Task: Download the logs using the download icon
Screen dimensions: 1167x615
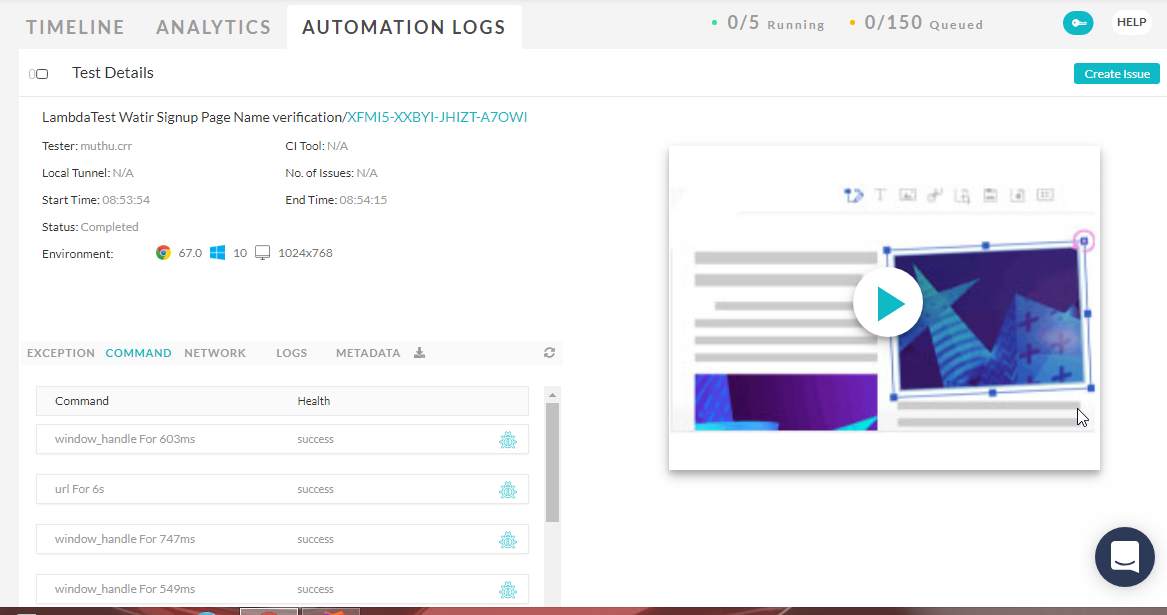Action: coord(420,353)
